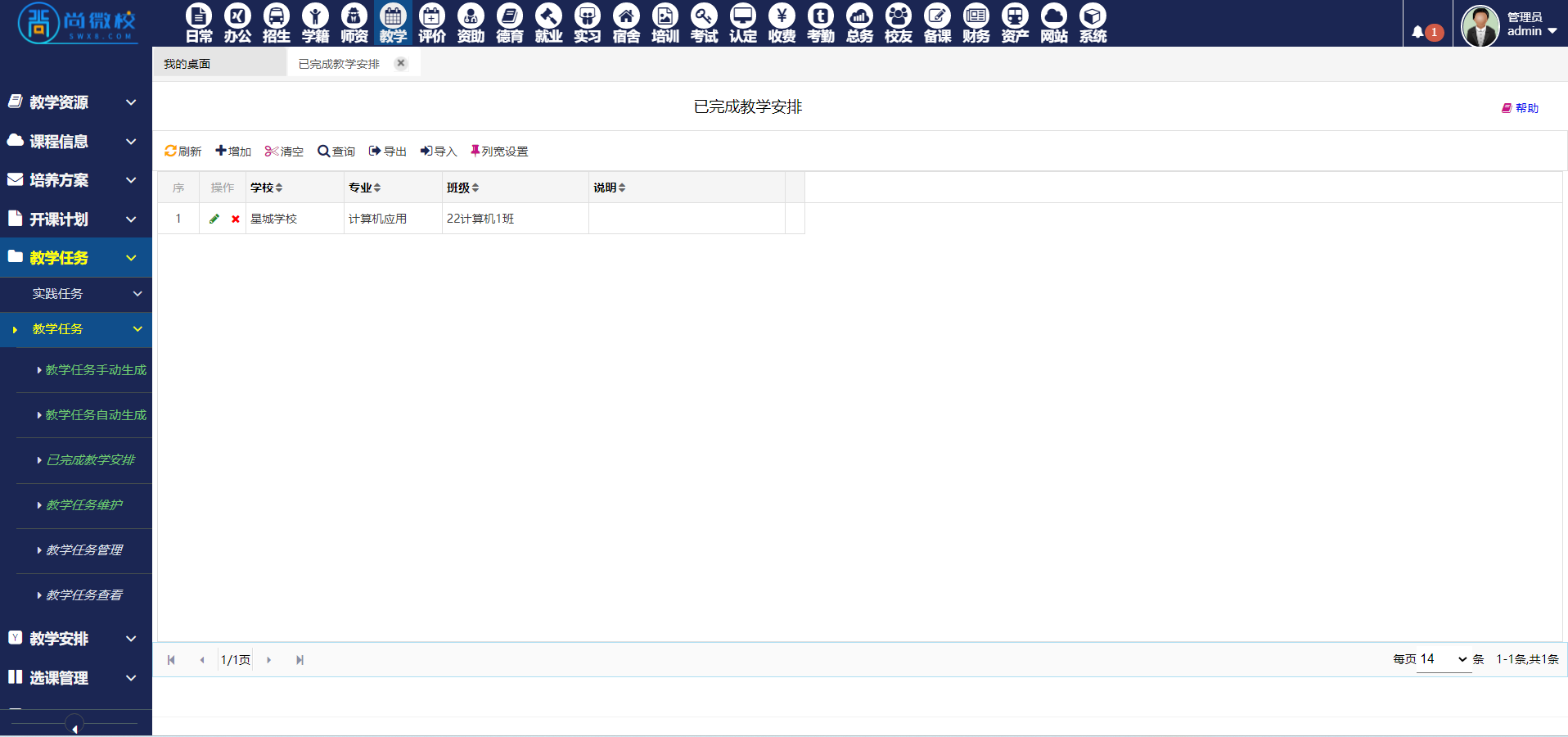Expand the 开课计划 sidebar section

(x=76, y=219)
